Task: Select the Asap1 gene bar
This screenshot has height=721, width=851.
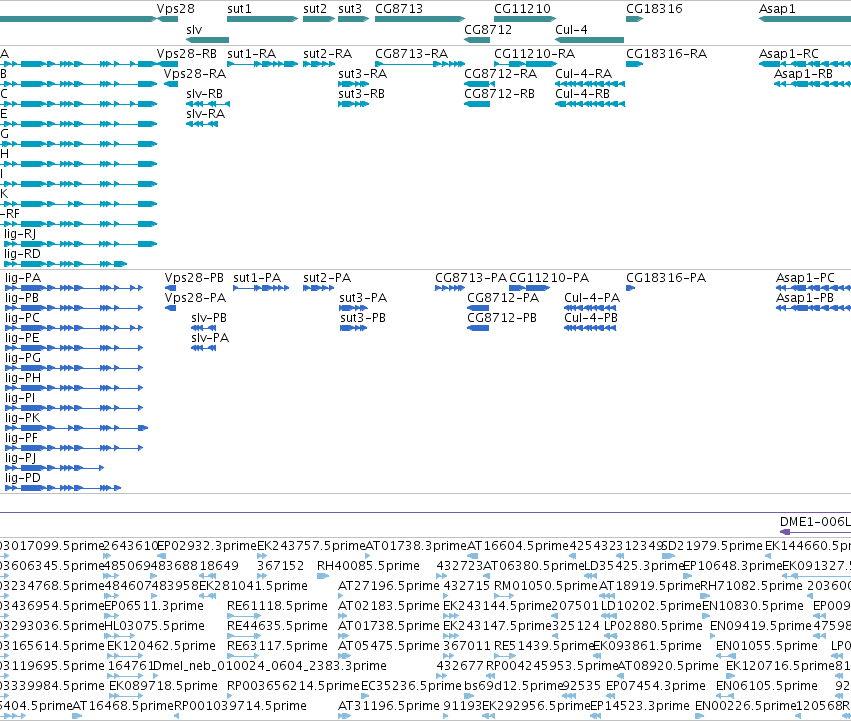Action: point(805,19)
